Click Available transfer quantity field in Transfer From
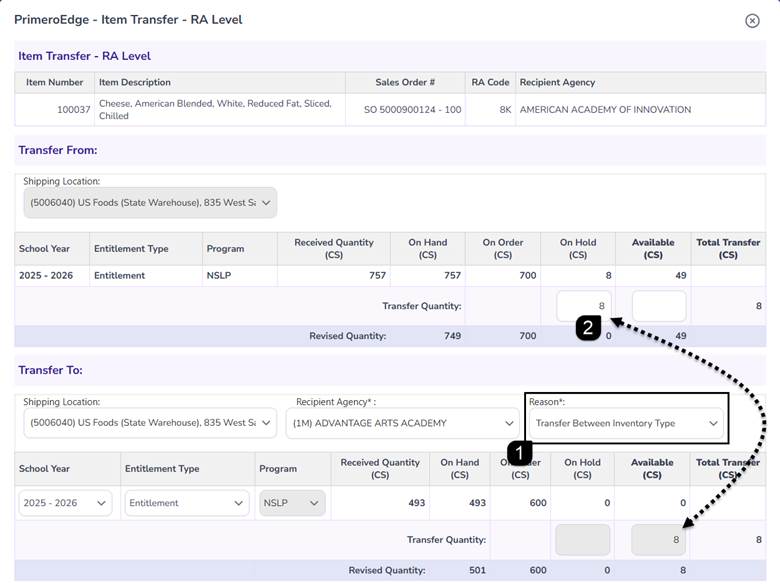The width and height of the screenshot is (780, 584). [659, 306]
